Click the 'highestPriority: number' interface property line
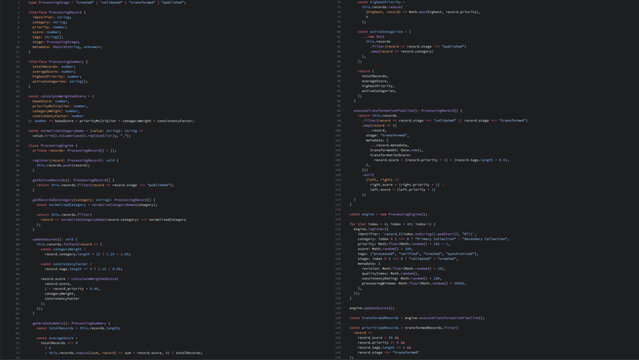639x360 pixels. pyautogui.click(x=57, y=76)
